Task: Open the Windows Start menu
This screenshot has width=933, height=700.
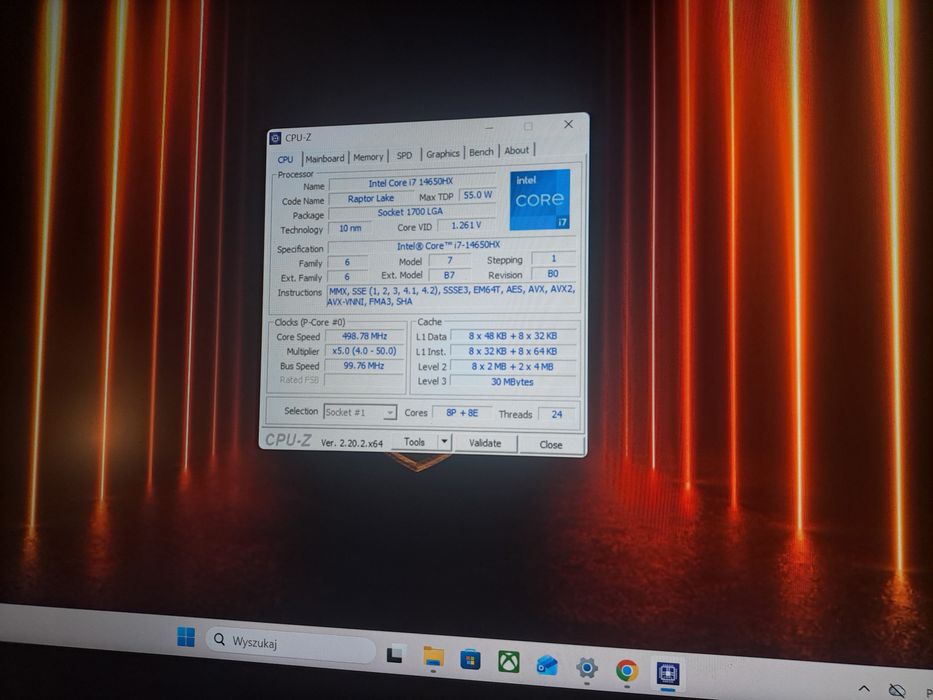Action: [186, 636]
